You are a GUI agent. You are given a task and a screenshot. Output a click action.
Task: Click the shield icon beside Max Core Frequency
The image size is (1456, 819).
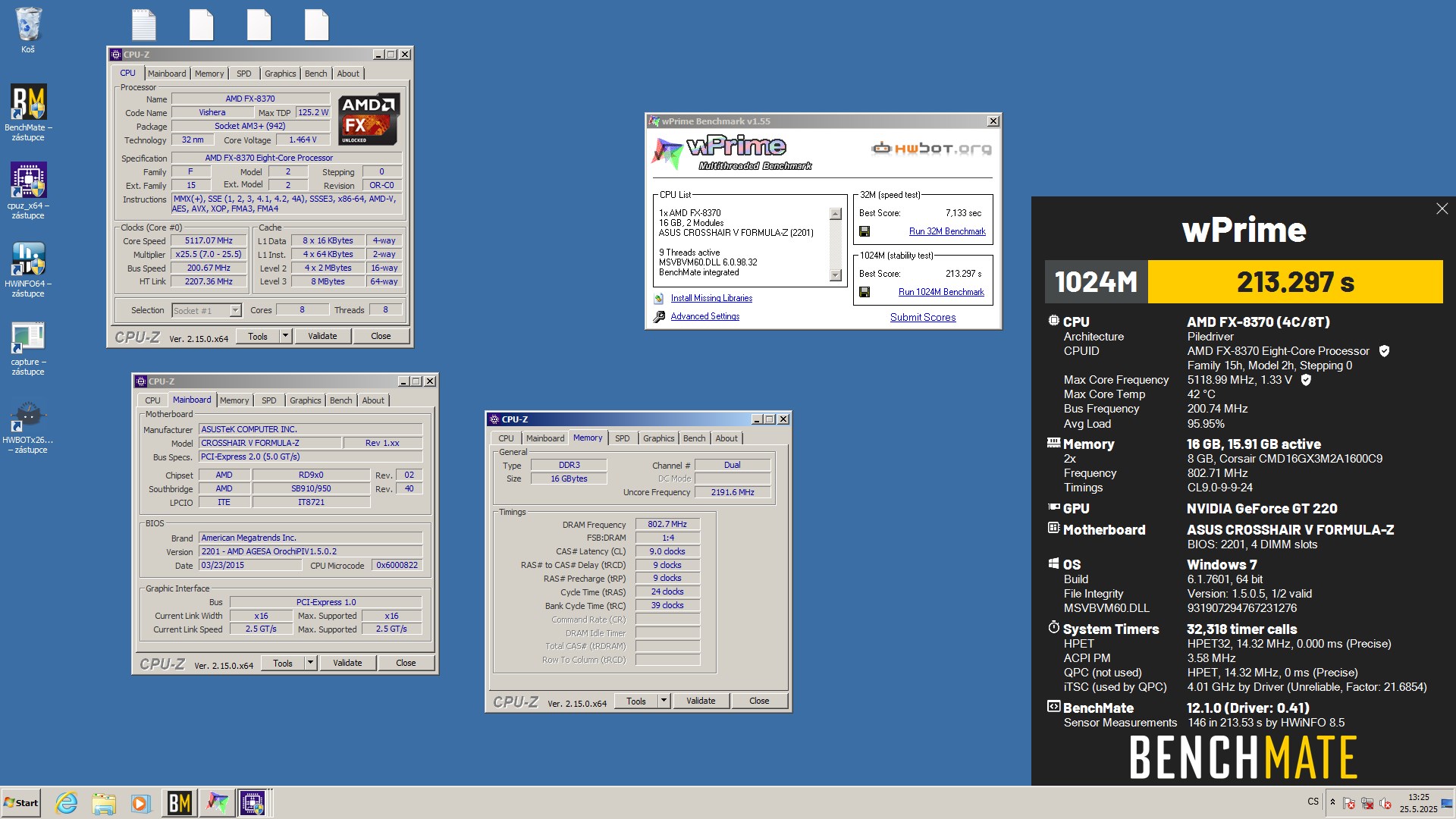[1306, 380]
